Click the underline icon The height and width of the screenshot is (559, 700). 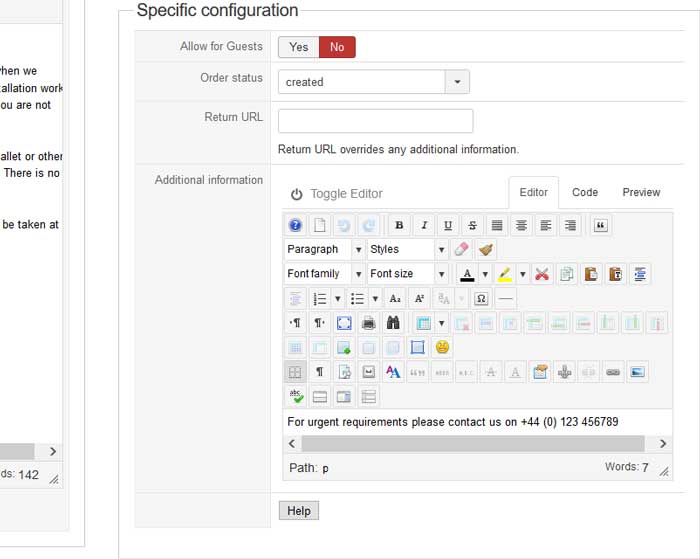pyautogui.click(x=448, y=226)
